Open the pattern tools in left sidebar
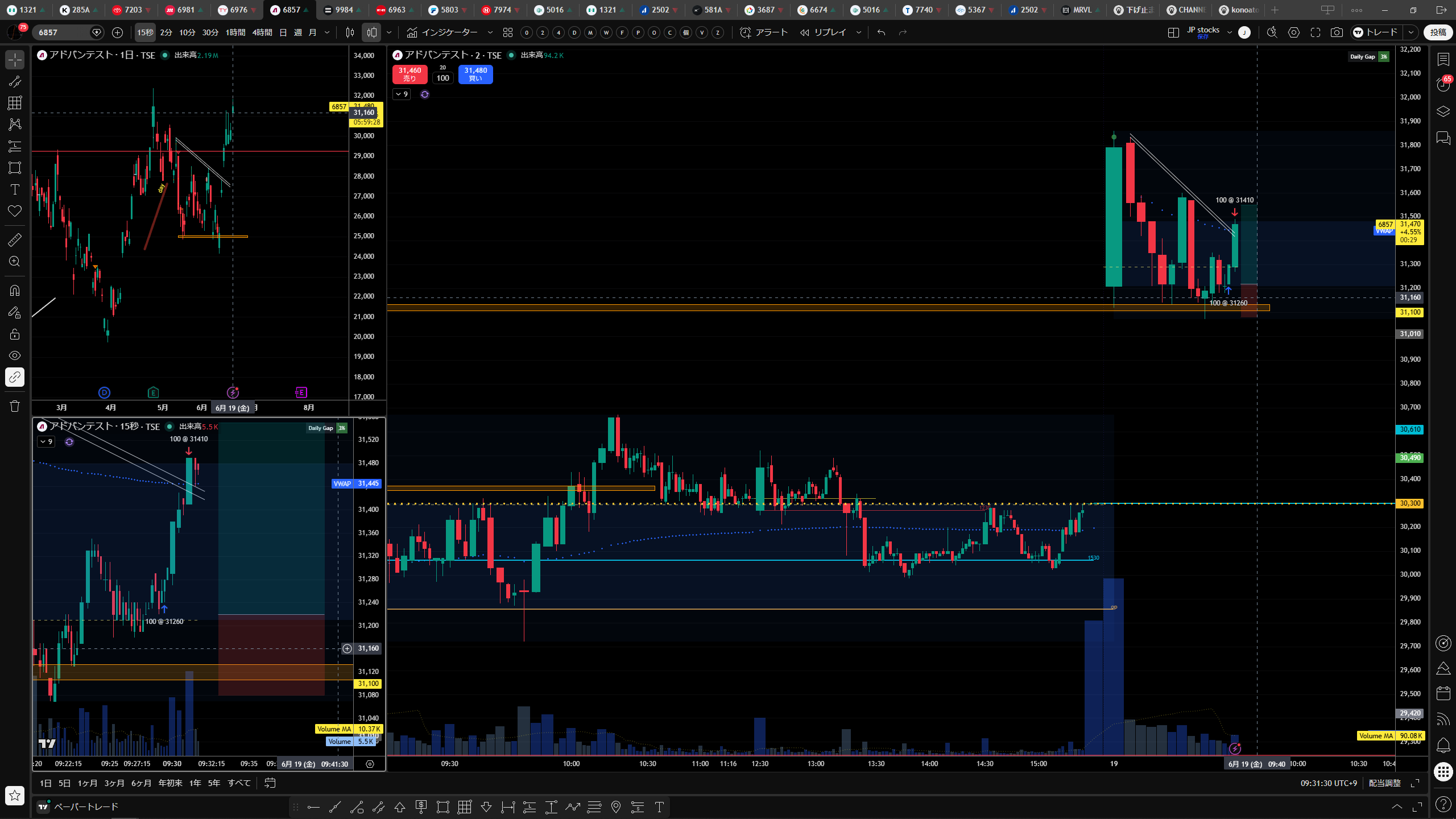Viewport: 1456px width, 819px height. [x=15, y=125]
